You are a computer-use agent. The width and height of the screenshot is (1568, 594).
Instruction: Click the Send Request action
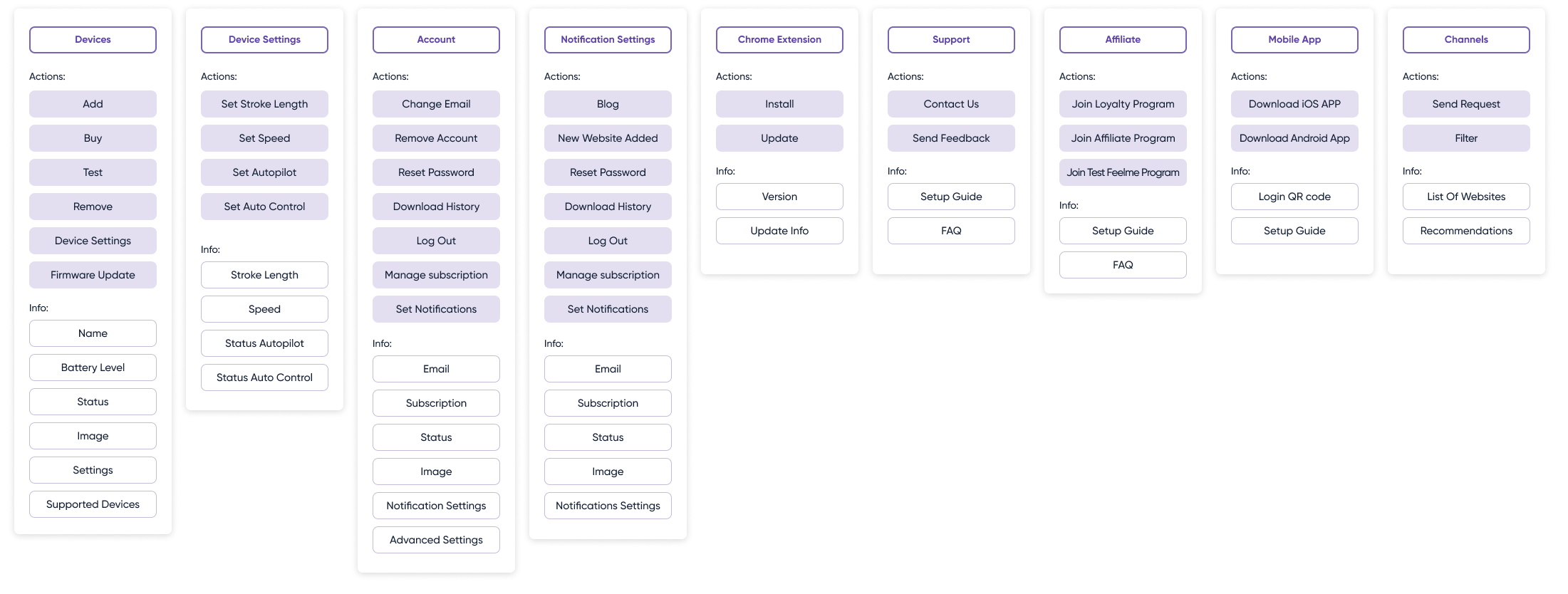pyautogui.click(x=1466, y=104)
